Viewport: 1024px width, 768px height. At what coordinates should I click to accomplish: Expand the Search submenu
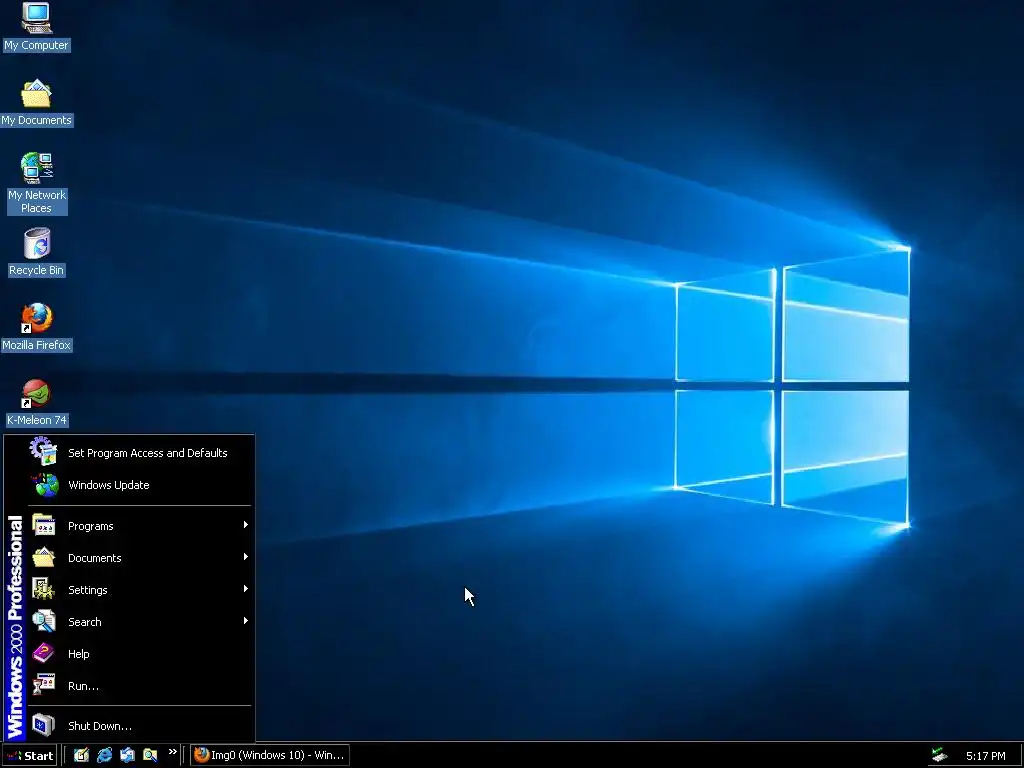[x=140, y=622]
